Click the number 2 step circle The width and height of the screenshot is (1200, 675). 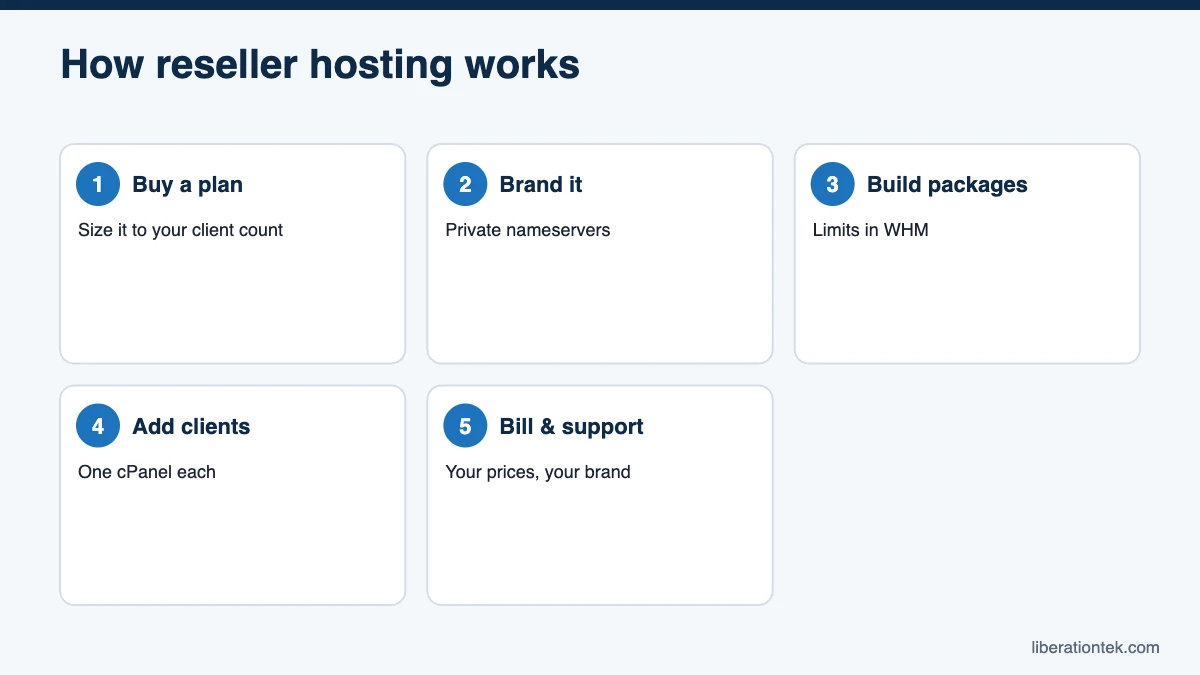click(x=465, y=184)
